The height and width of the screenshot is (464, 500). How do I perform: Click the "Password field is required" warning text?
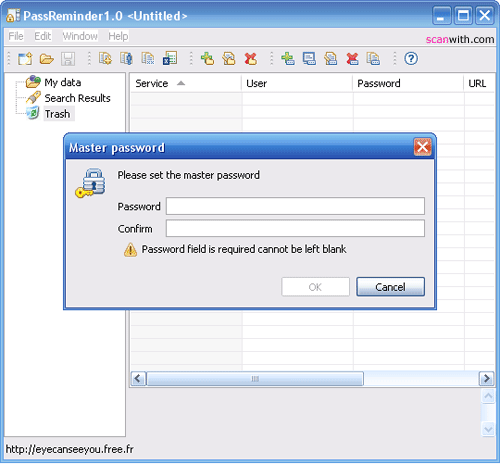point(244,249)
